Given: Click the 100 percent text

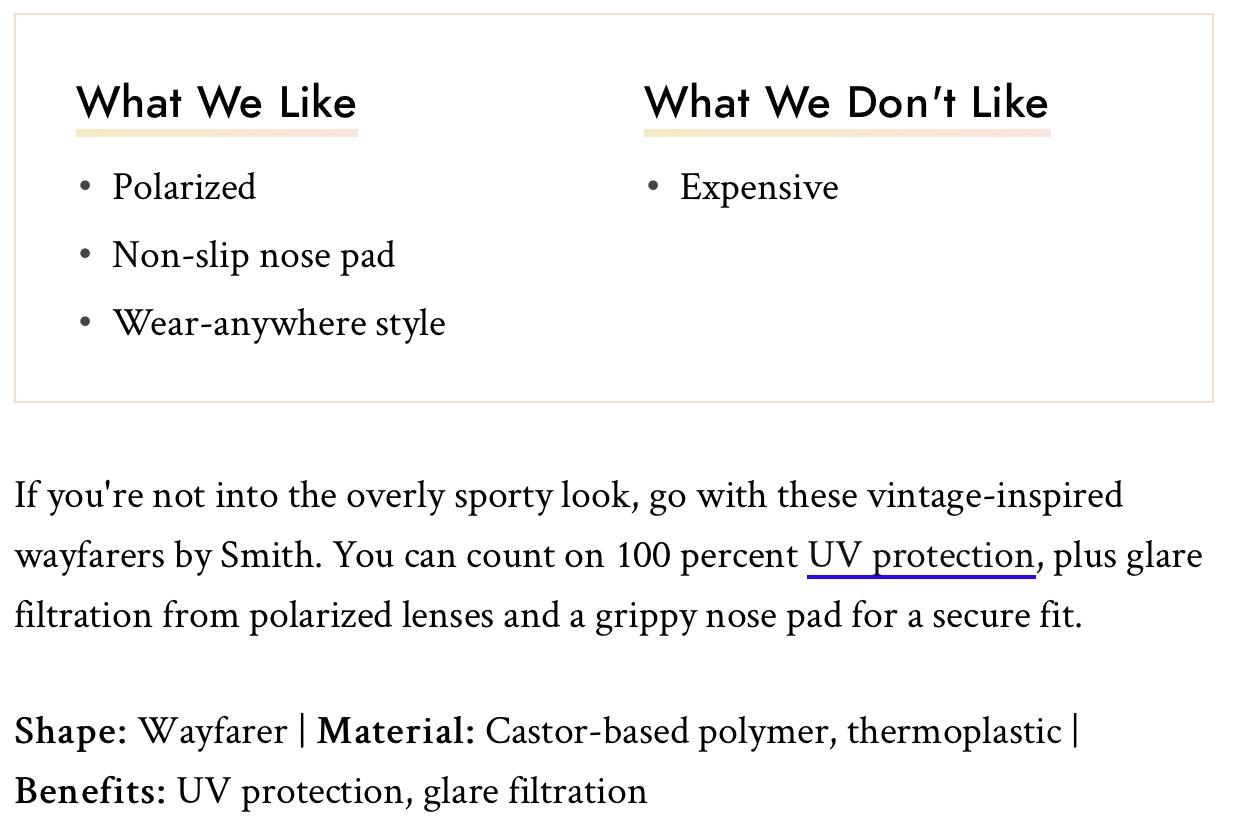Looking at the screenshot, I should point(707,556).
